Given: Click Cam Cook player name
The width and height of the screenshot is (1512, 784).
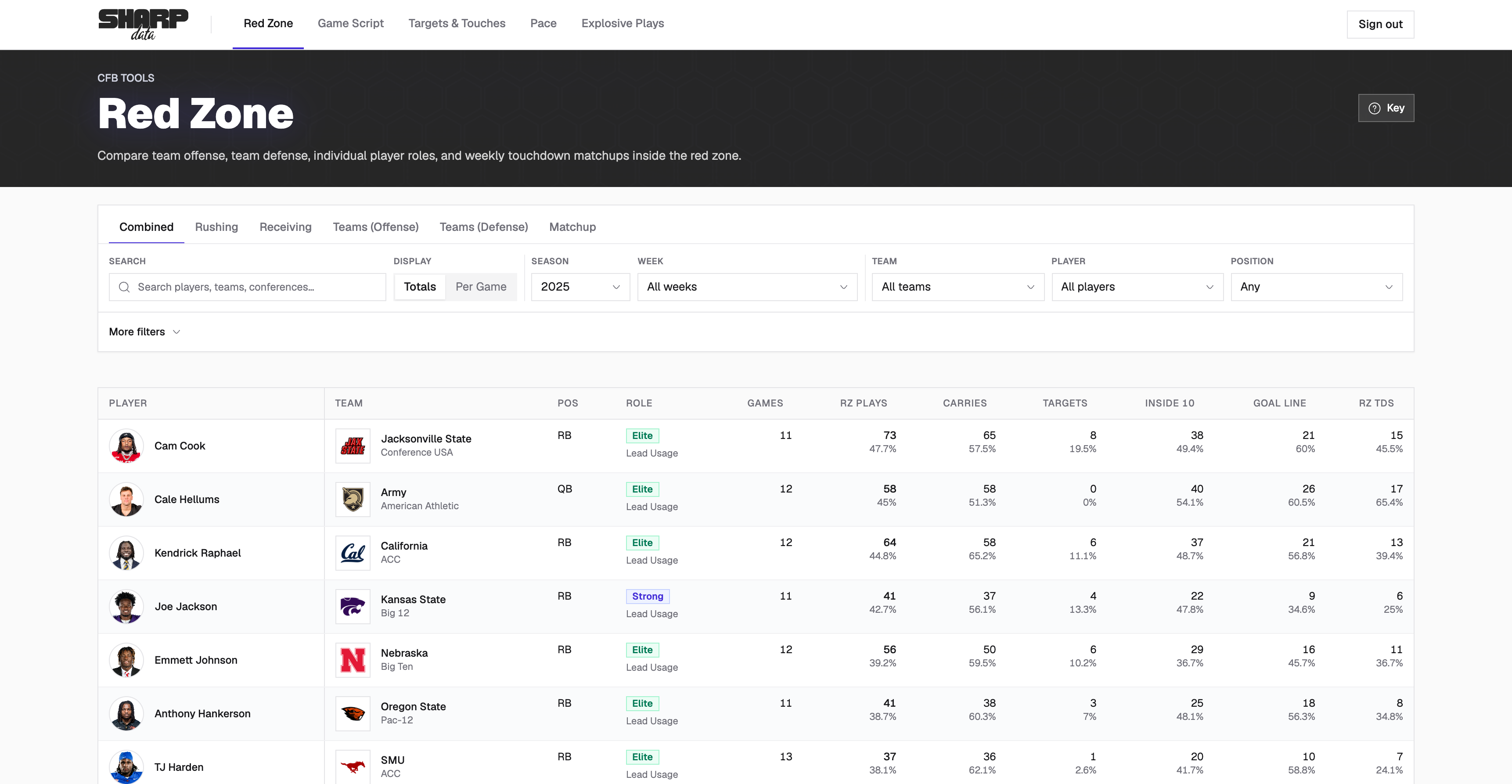Looking at the screenshot, I should pyautogui.click(x=180, y=446).
